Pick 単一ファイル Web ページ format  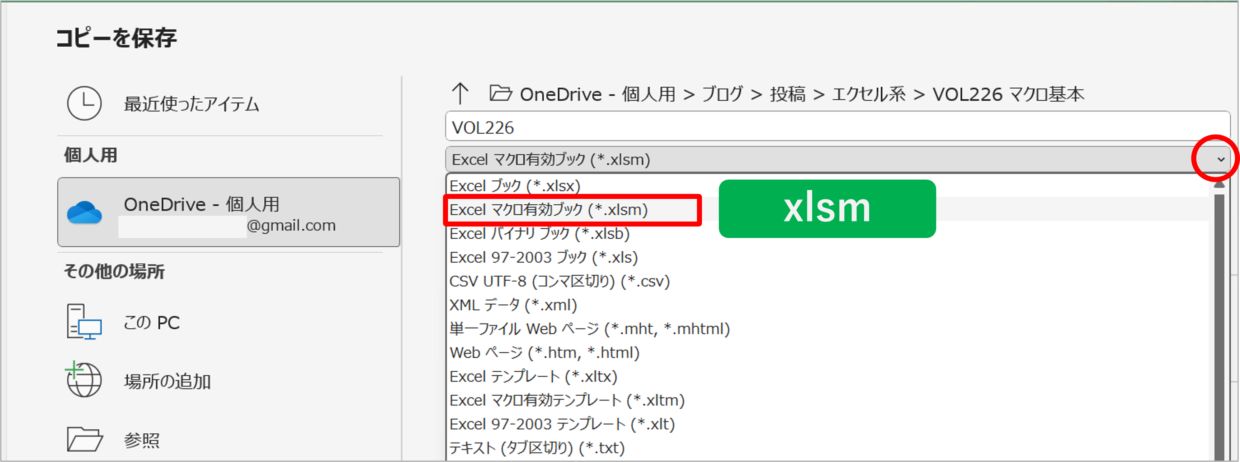click(590, 329)
